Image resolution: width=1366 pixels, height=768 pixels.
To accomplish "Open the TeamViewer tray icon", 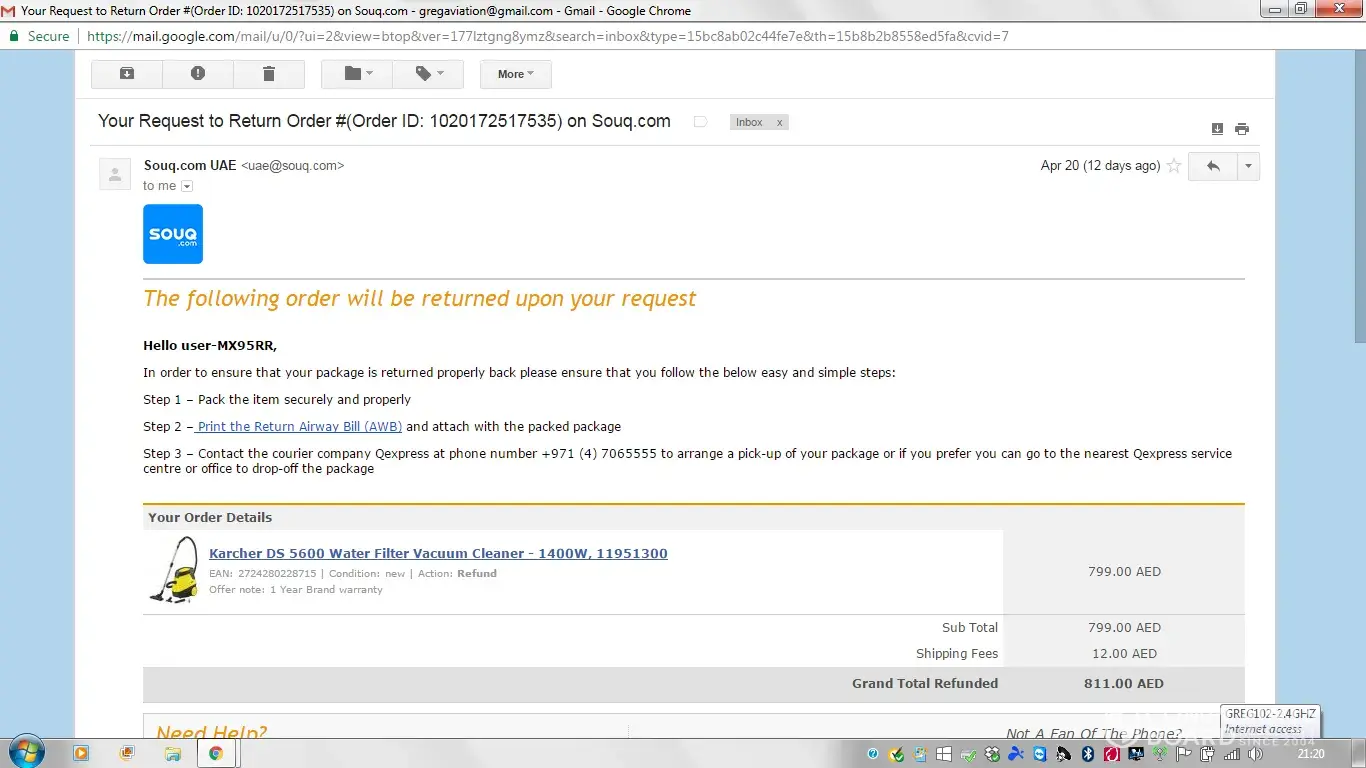I will (1039, 754).
